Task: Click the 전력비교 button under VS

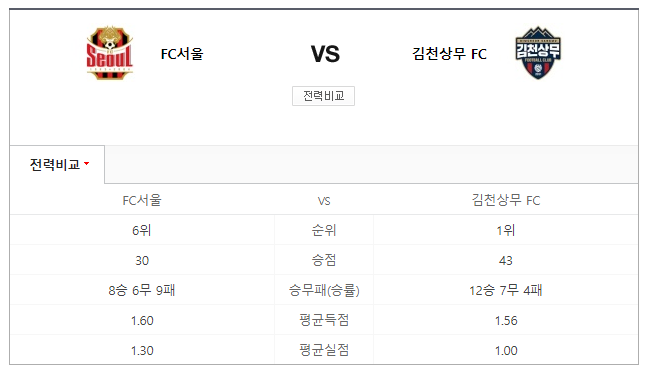Action: 323,96
